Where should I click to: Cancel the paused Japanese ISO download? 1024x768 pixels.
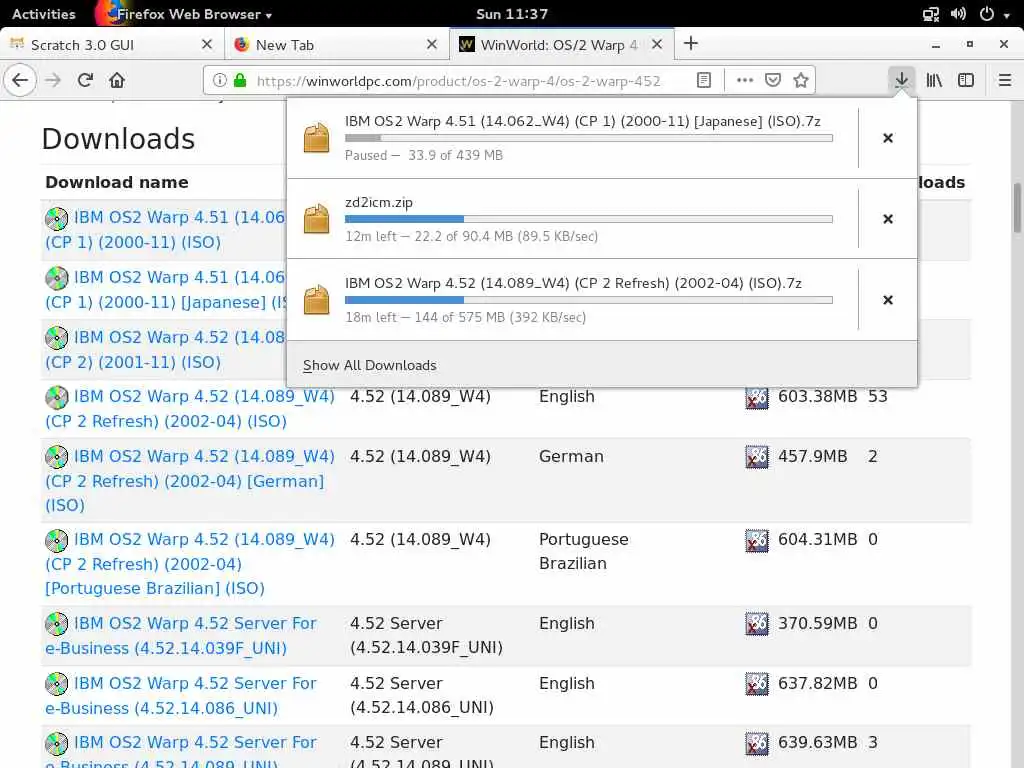pyautogui.click(x=888, y=138)
